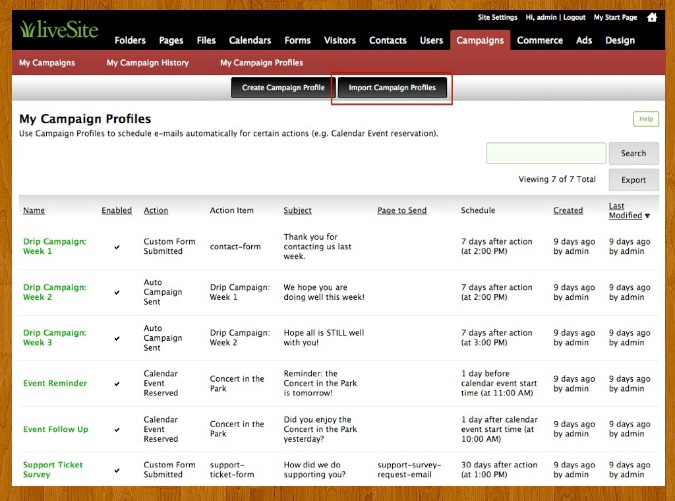The image size is (675, 501).
Task: Click enabled checkmark for Drip Campaign: Week 3
Action: (x=117, y=338)
